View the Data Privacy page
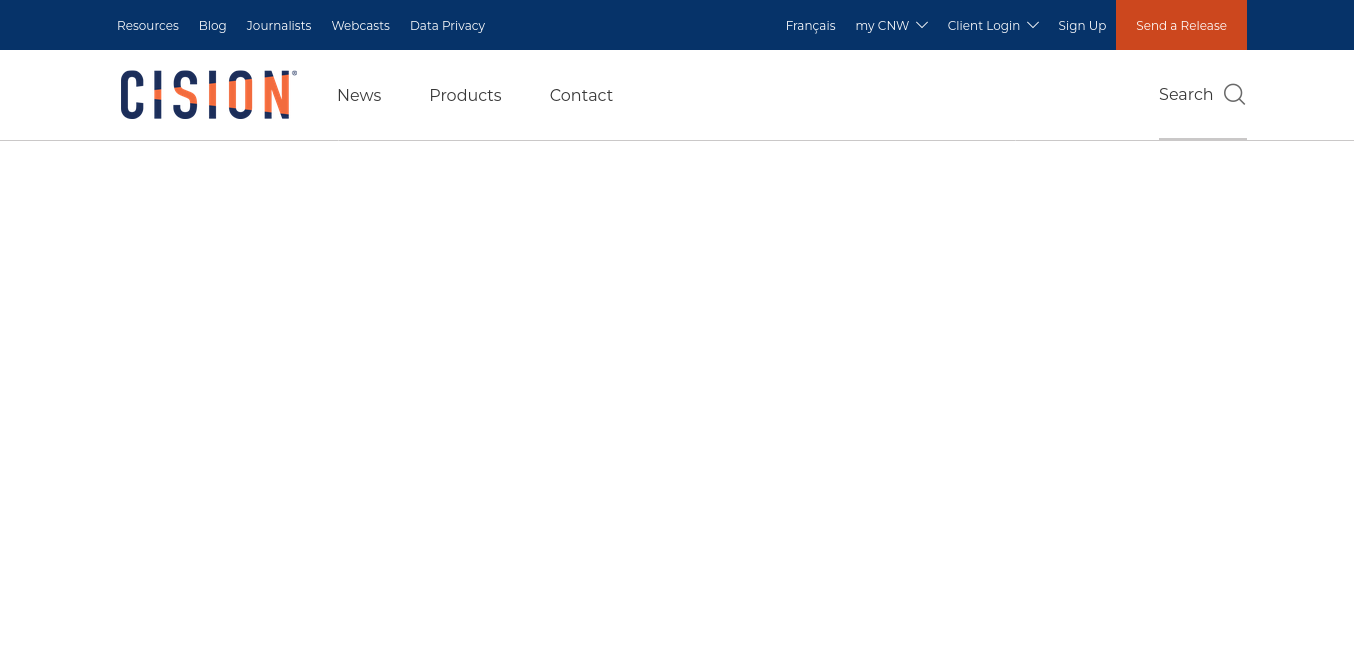 [447, 25]
